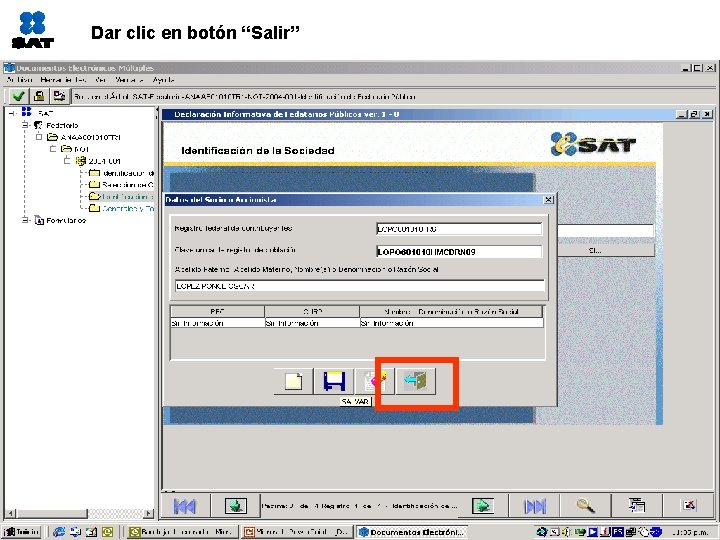
Task: Toggle the 2004-001 node expander
Action: click(67, 161)
